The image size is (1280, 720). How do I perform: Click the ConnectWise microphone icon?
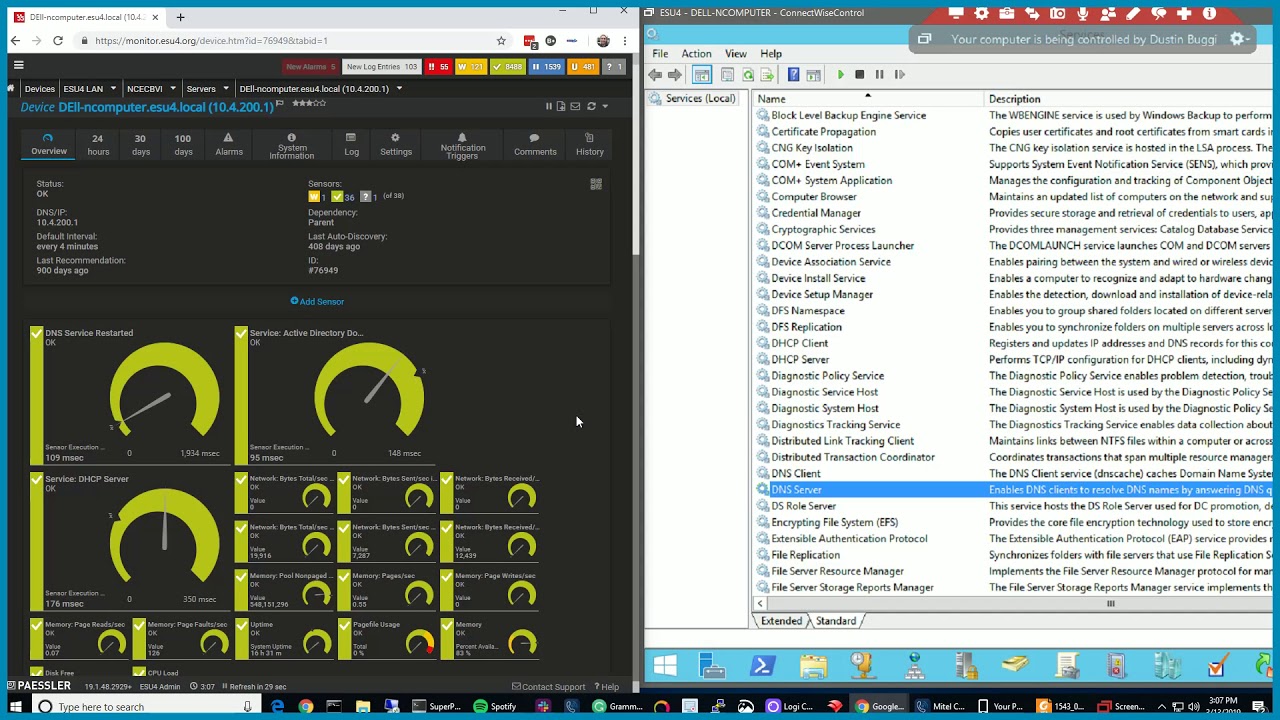coord(1083,13)
